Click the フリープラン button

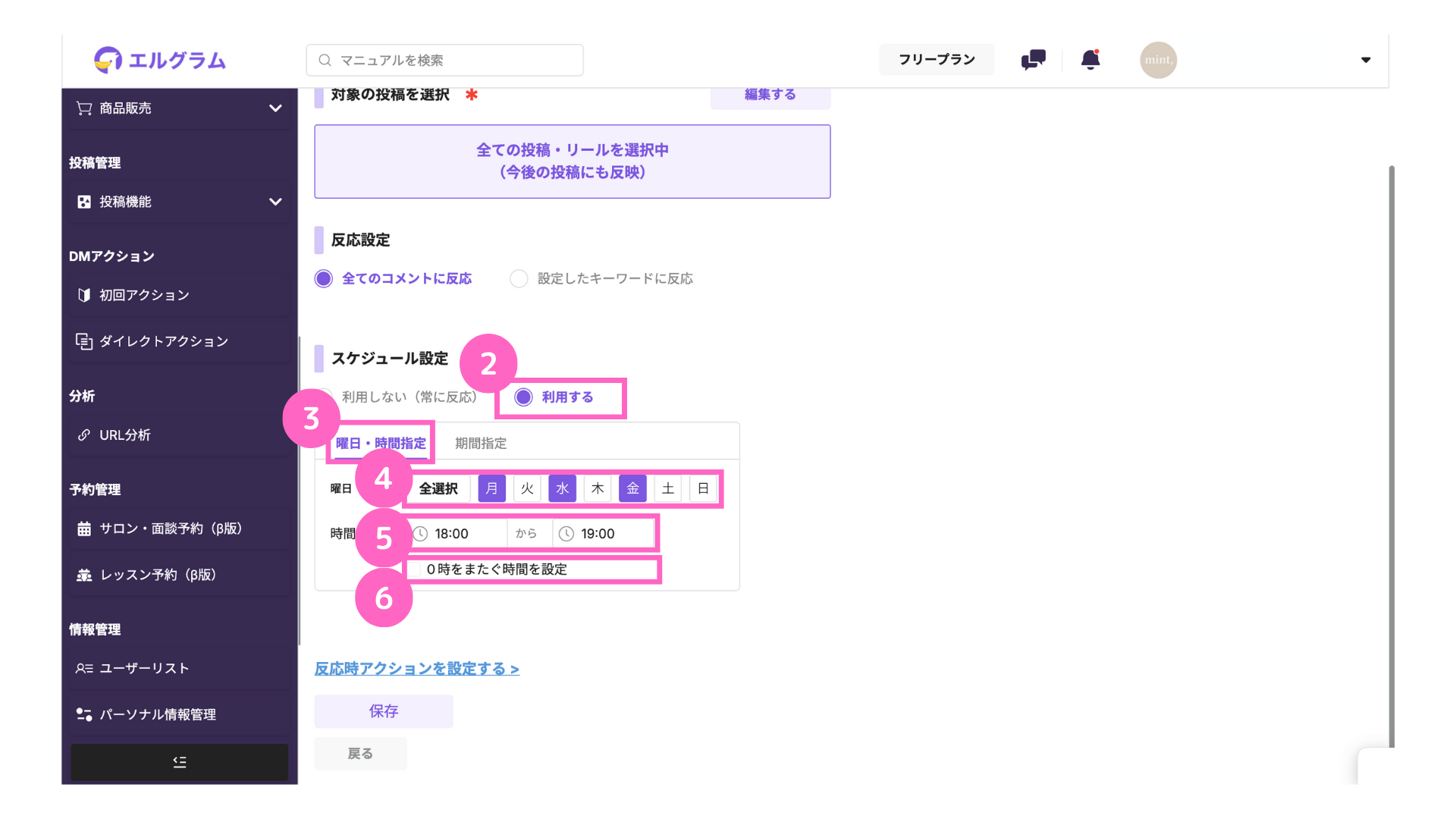[x=937, y=59]
